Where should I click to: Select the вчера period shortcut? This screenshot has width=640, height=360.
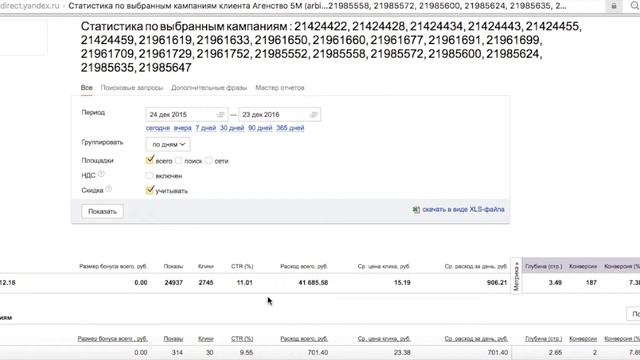click(182, 128)
